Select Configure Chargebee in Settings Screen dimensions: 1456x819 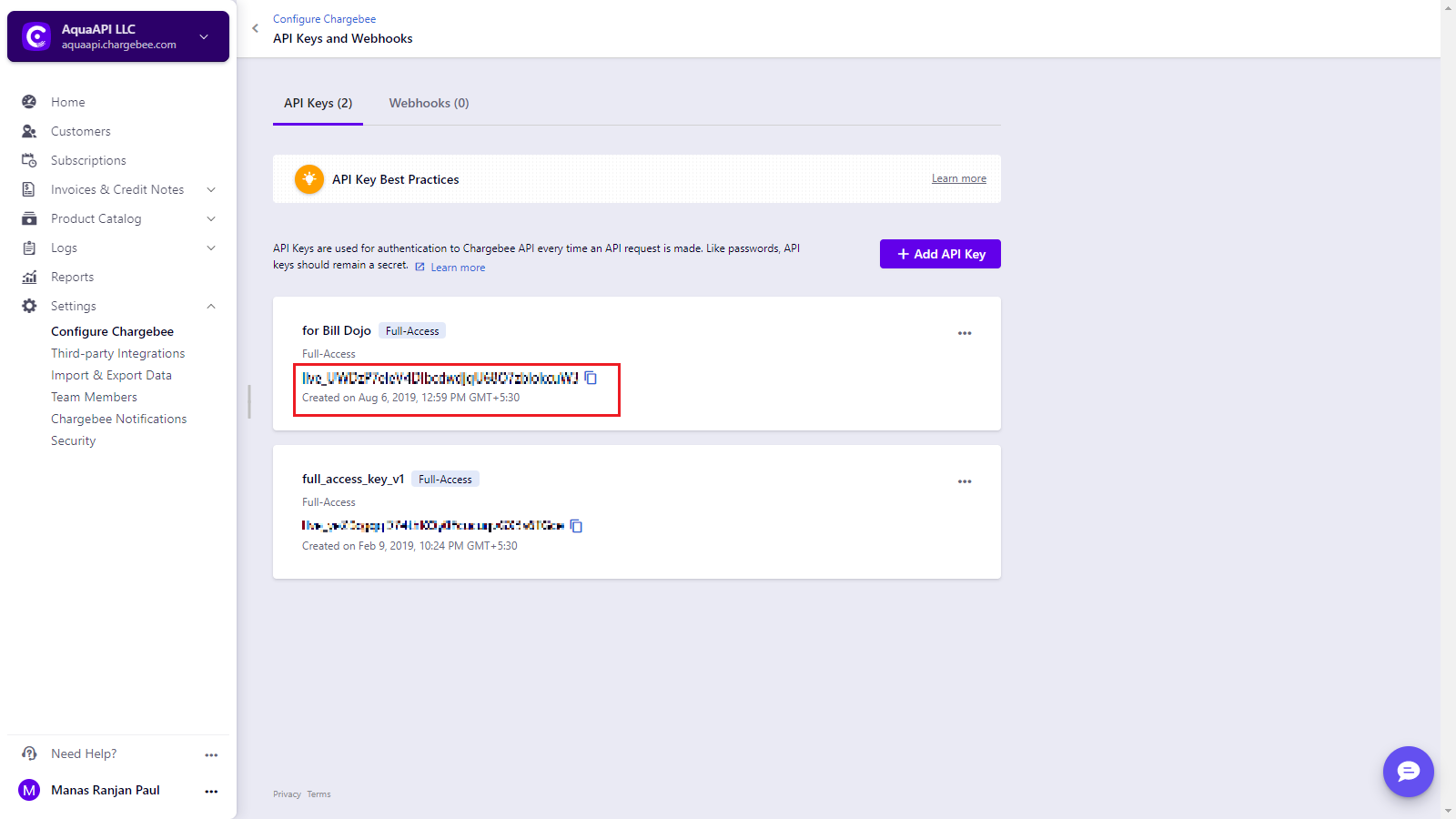pyautogui.click(x=112, y=331)
